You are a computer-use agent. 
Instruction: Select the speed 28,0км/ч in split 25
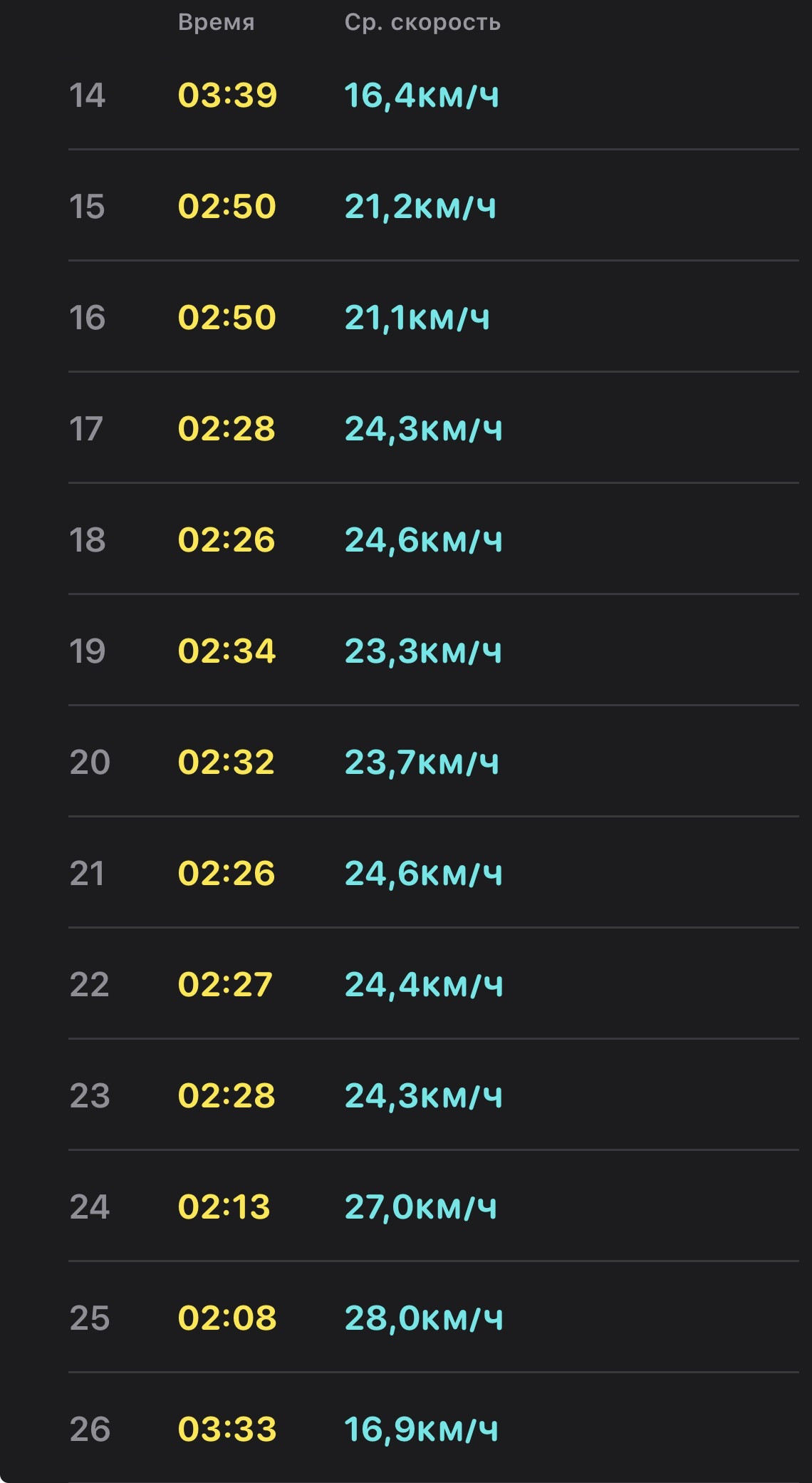click(x=424, y=1318)
